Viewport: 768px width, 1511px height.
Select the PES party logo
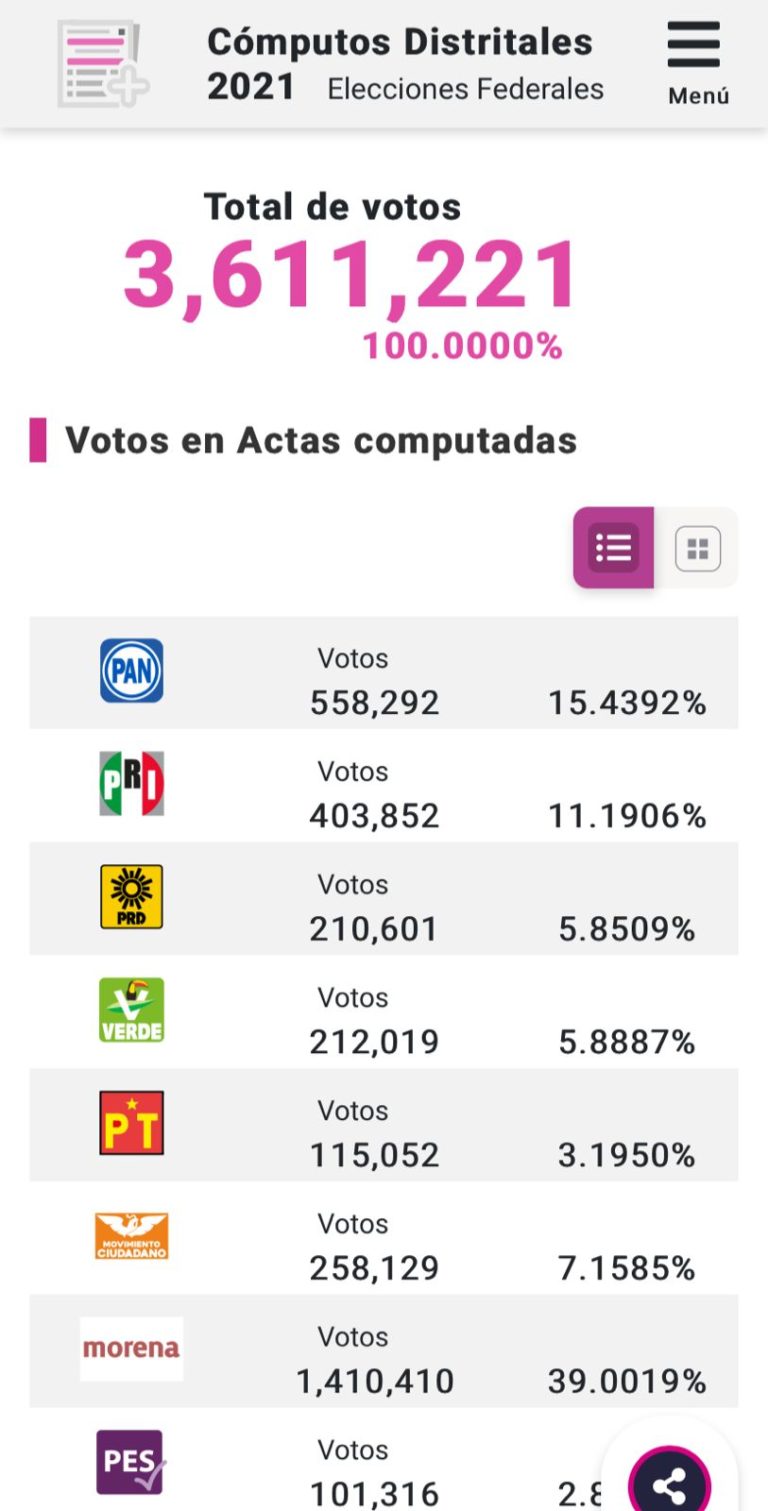tap(131, 1462)
